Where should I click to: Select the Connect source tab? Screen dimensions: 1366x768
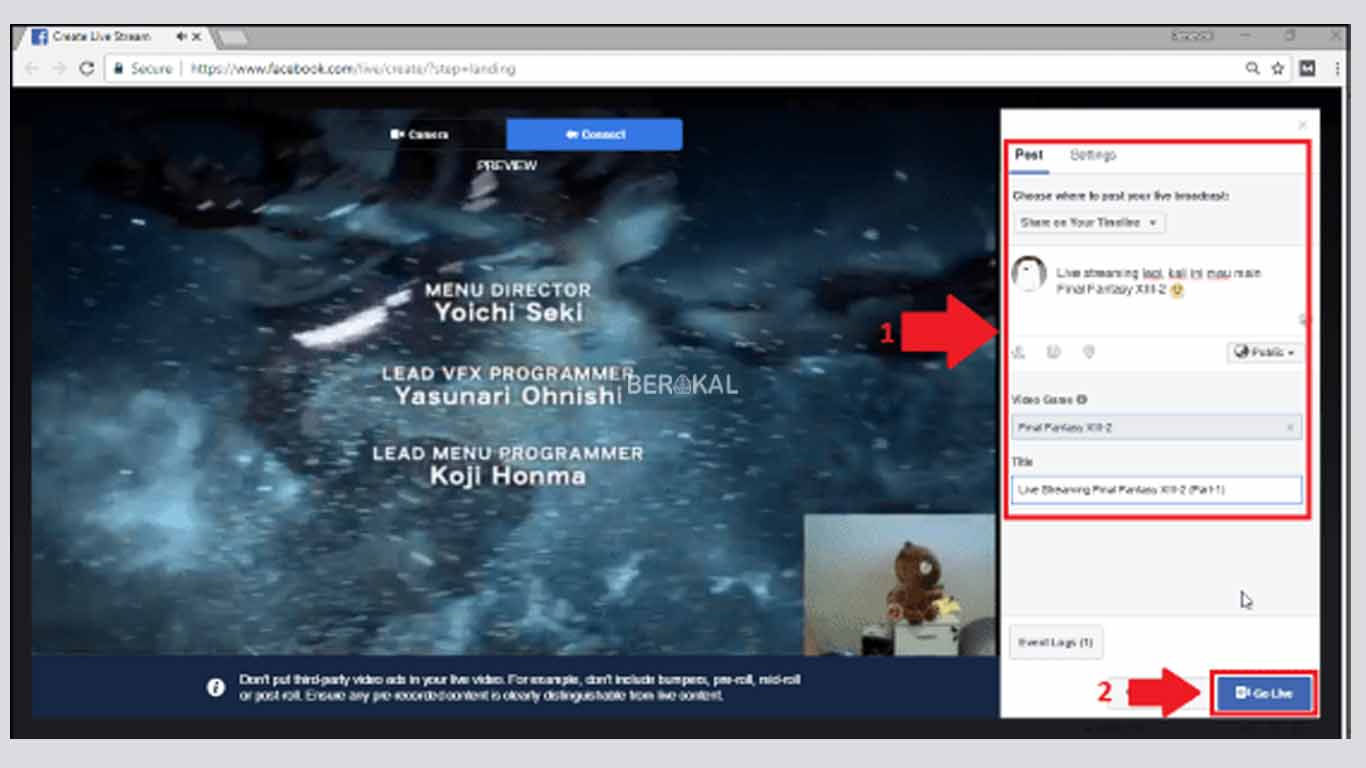point(595,134)
